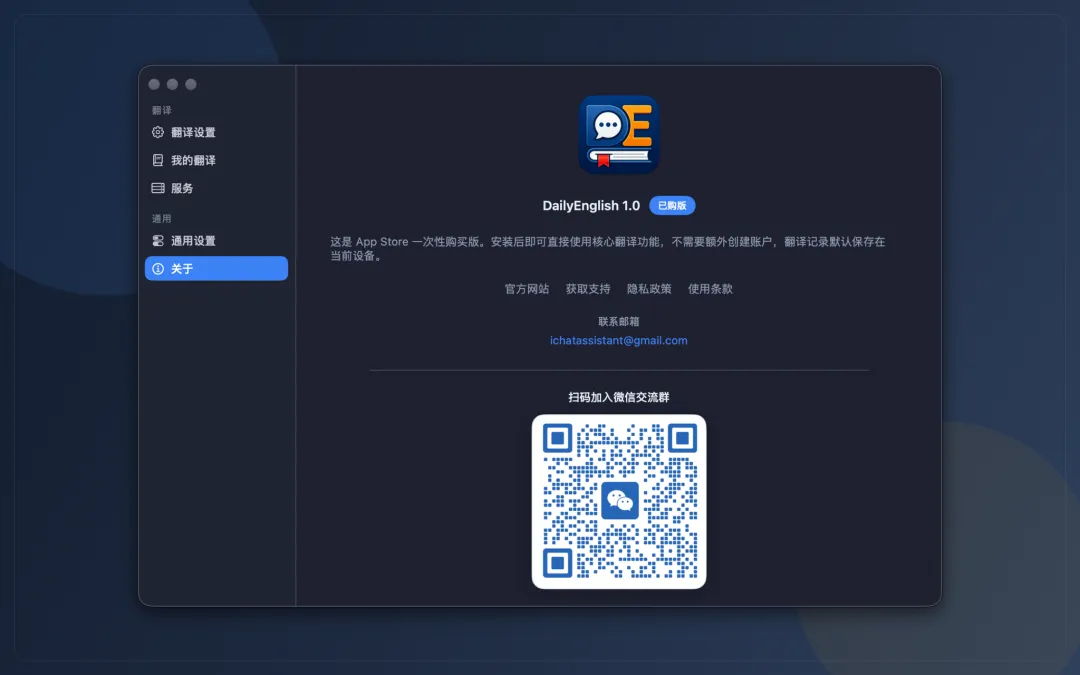Viewport: 1080px width, 675px height.
Task: Close the window with the first traffic light
Action: 154,84
